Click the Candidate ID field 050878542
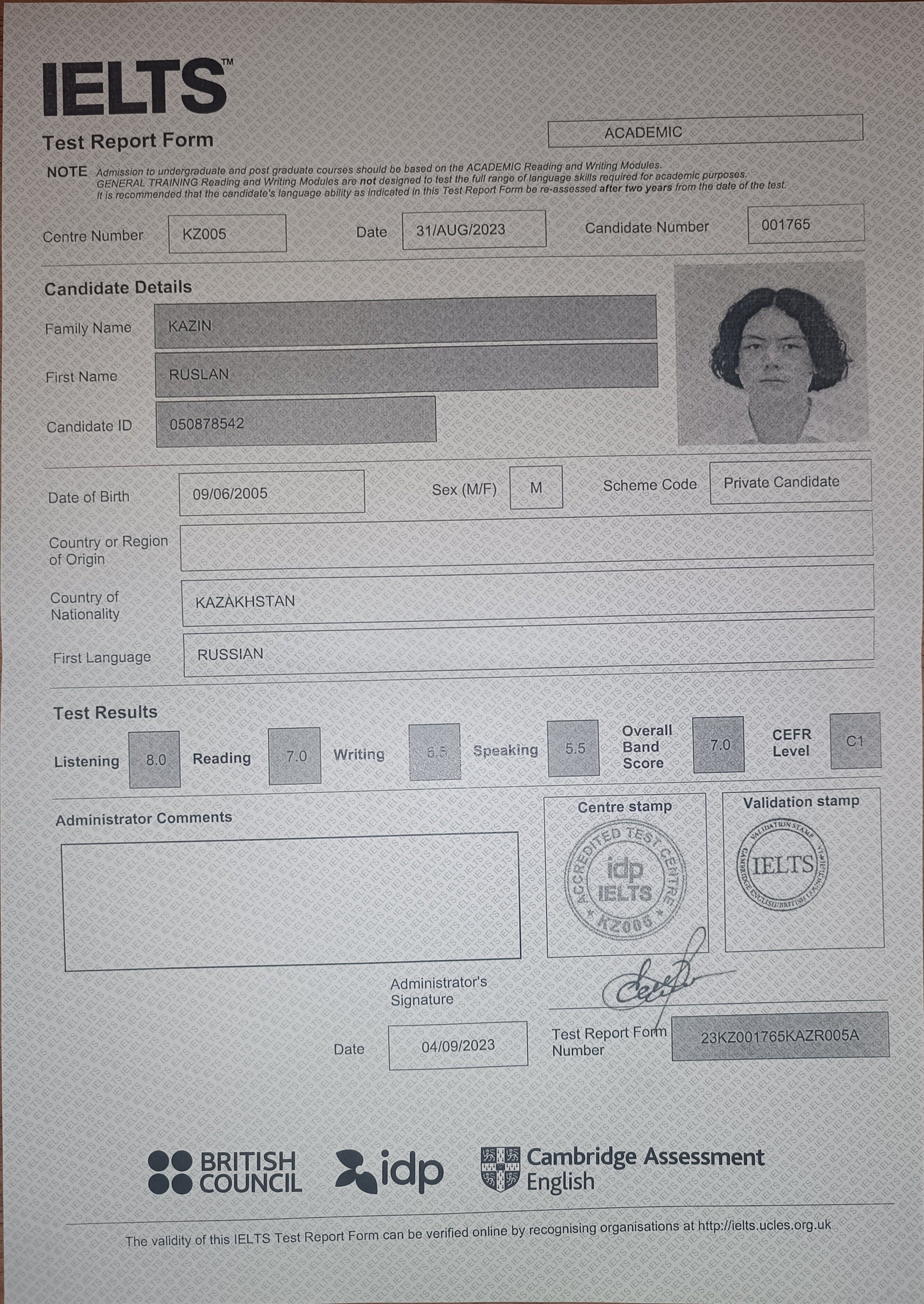This screenshot has width=924, height=1304. click(296, 422)
